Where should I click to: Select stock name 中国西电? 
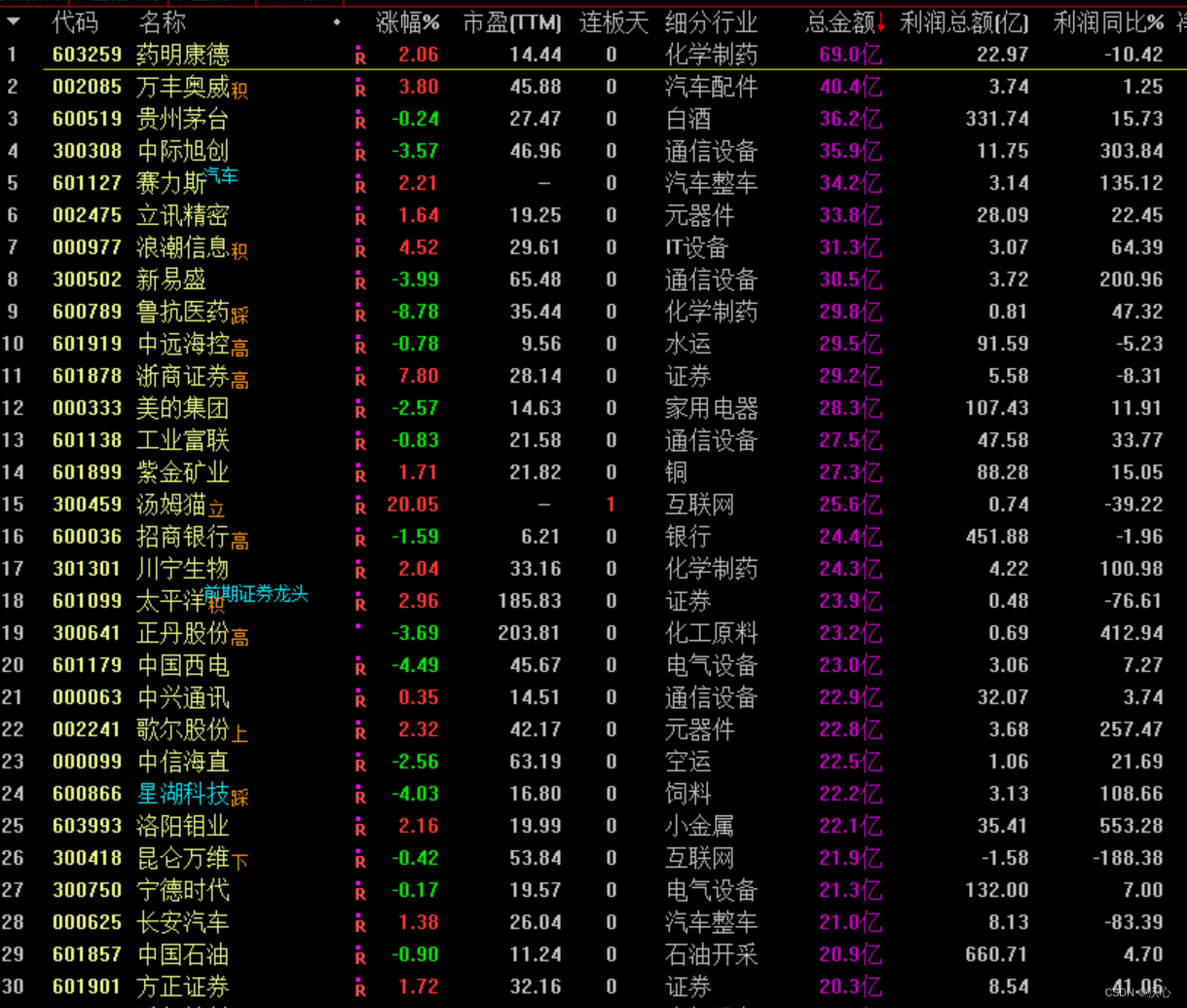(183, 665)
